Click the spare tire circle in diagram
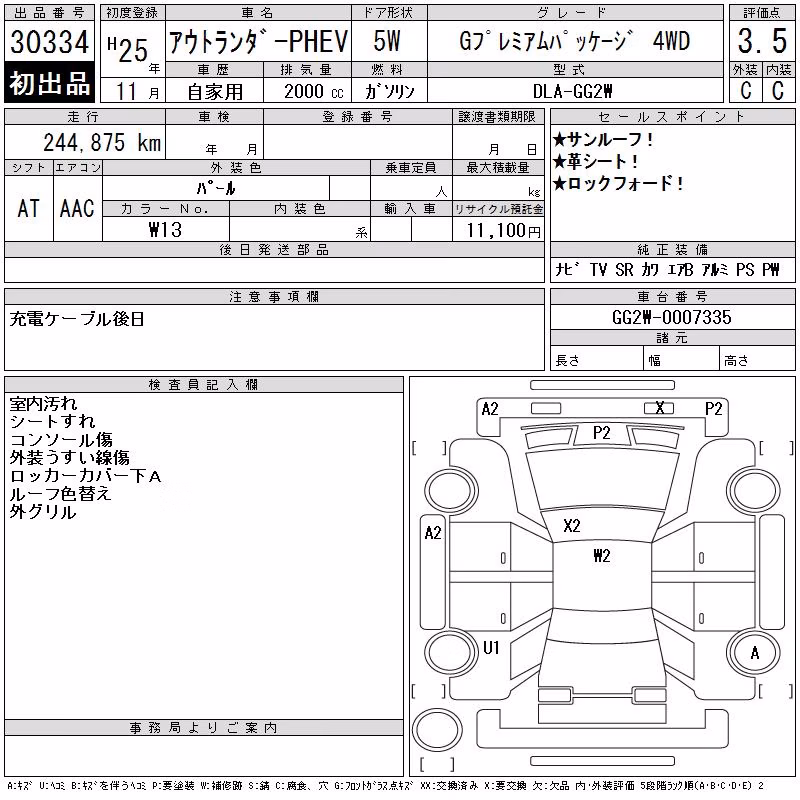Screen dimensions: 800x800 point(437,729)
